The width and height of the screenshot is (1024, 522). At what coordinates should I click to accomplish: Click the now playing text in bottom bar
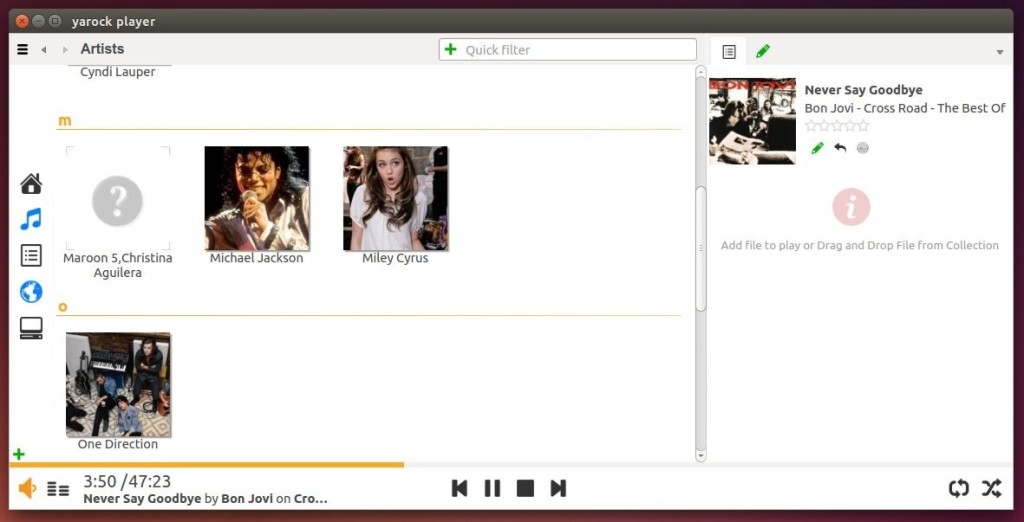pyautogui.click(x=205, y=498)
